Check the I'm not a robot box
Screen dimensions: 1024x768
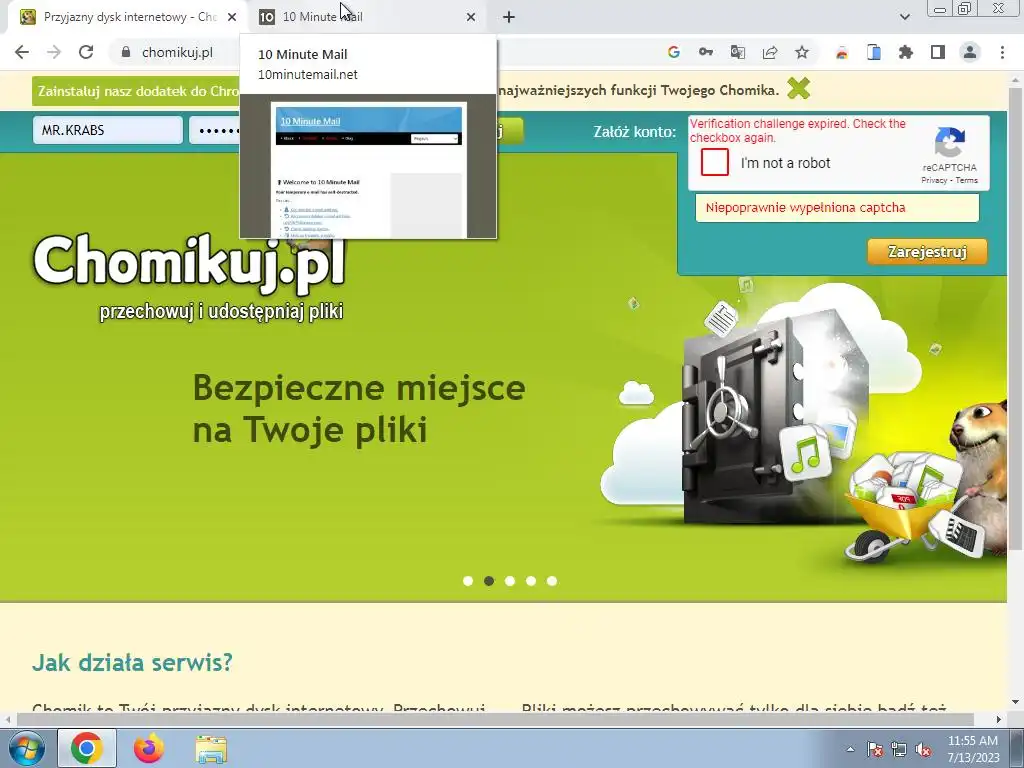pyautogui.click(x=714, y=163)
